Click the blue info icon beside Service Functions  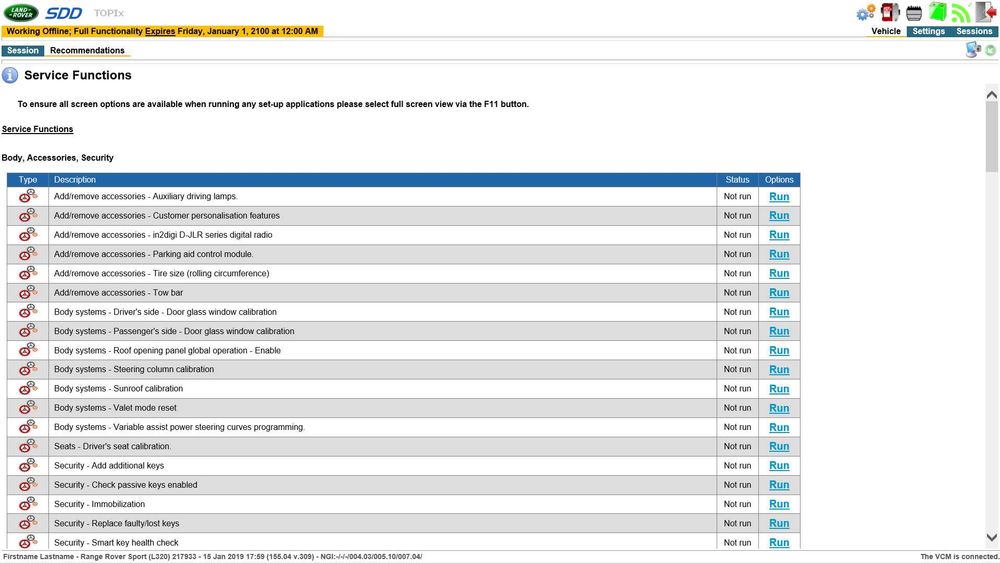[x=10, y=75]
